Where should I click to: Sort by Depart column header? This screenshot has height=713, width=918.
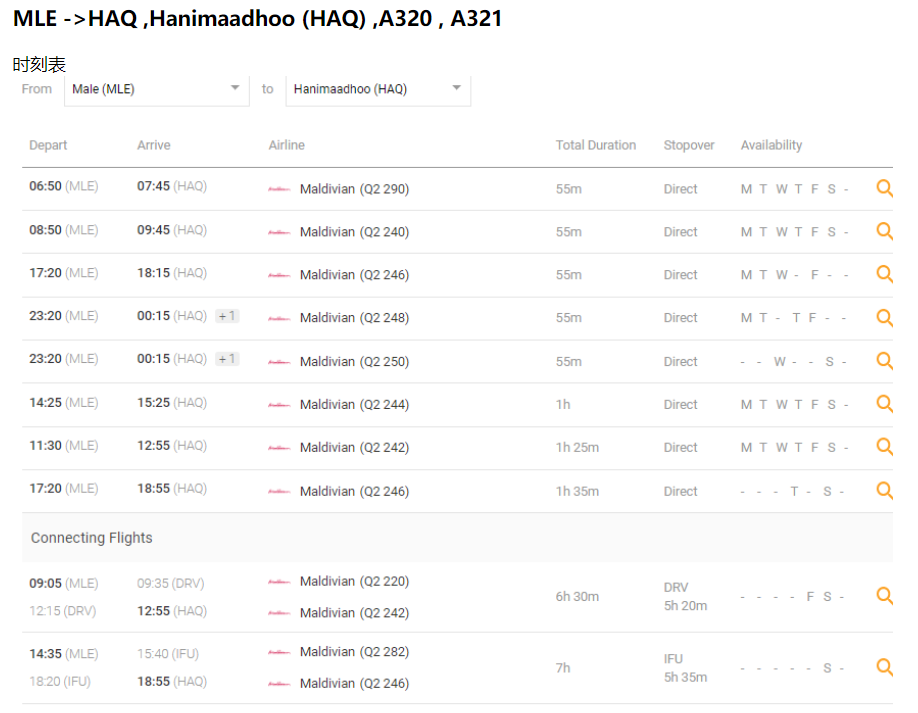(x=48, y=145)
